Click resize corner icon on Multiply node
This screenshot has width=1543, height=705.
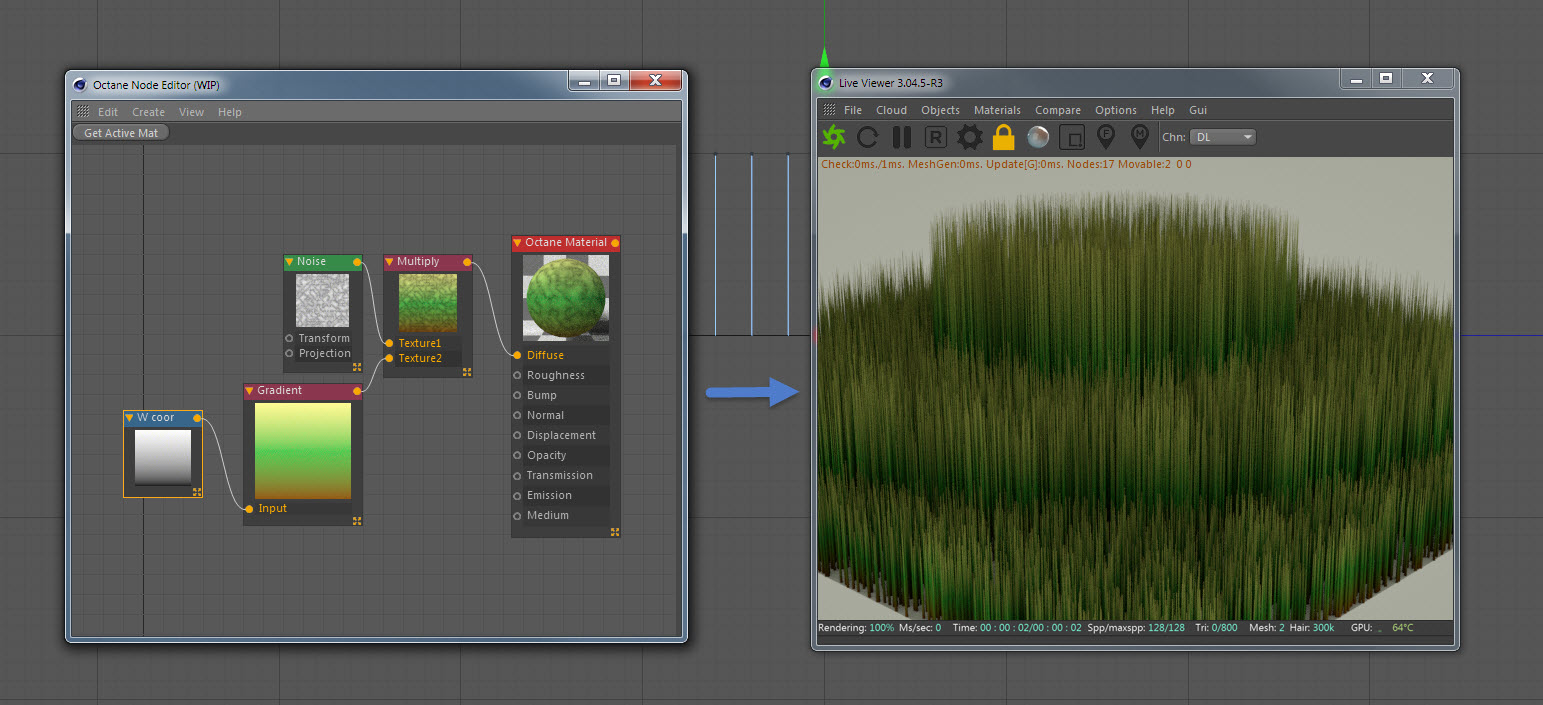click(467, 372)
